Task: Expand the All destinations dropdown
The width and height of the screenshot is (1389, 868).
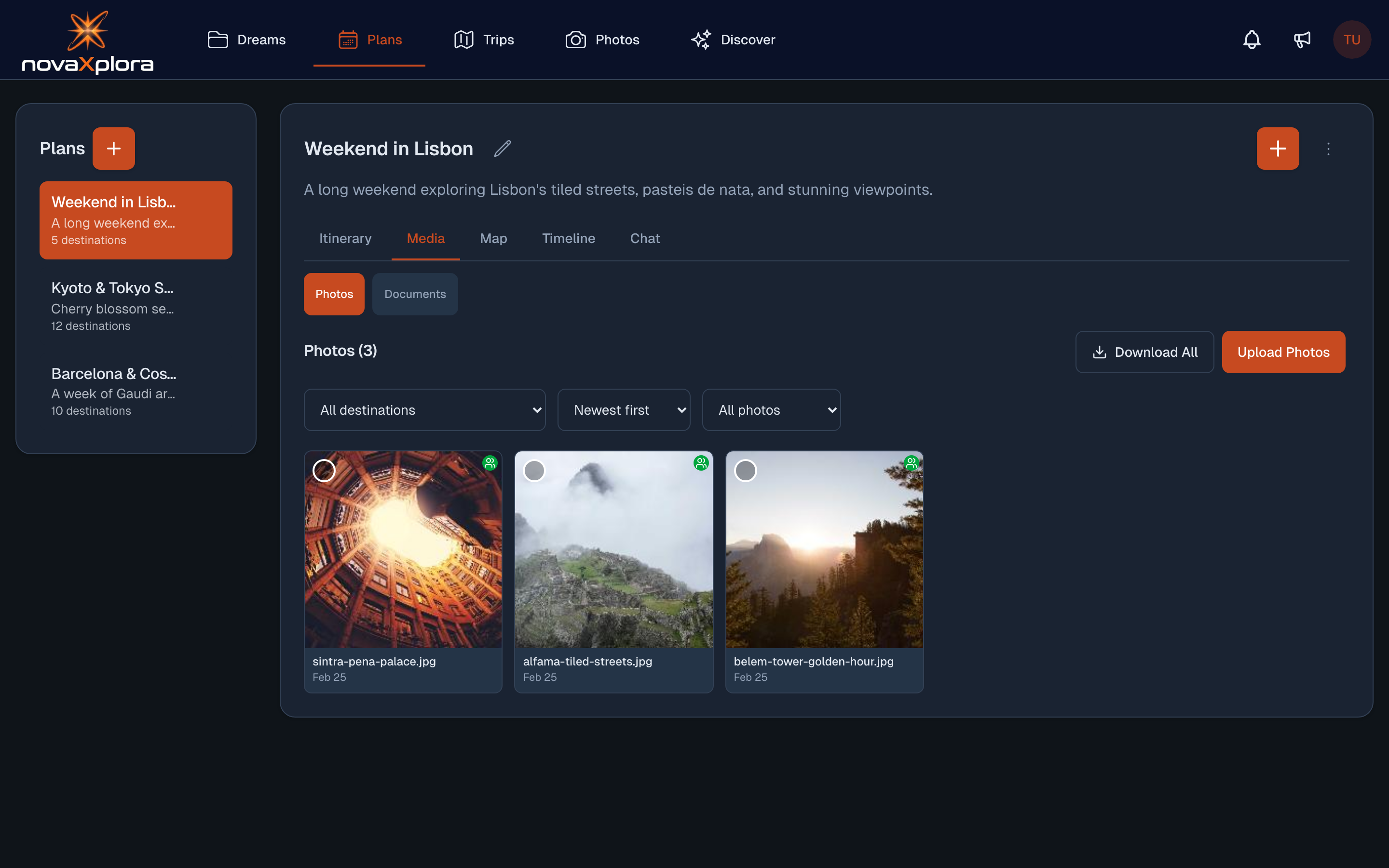Action: click(x=424, y=410)
